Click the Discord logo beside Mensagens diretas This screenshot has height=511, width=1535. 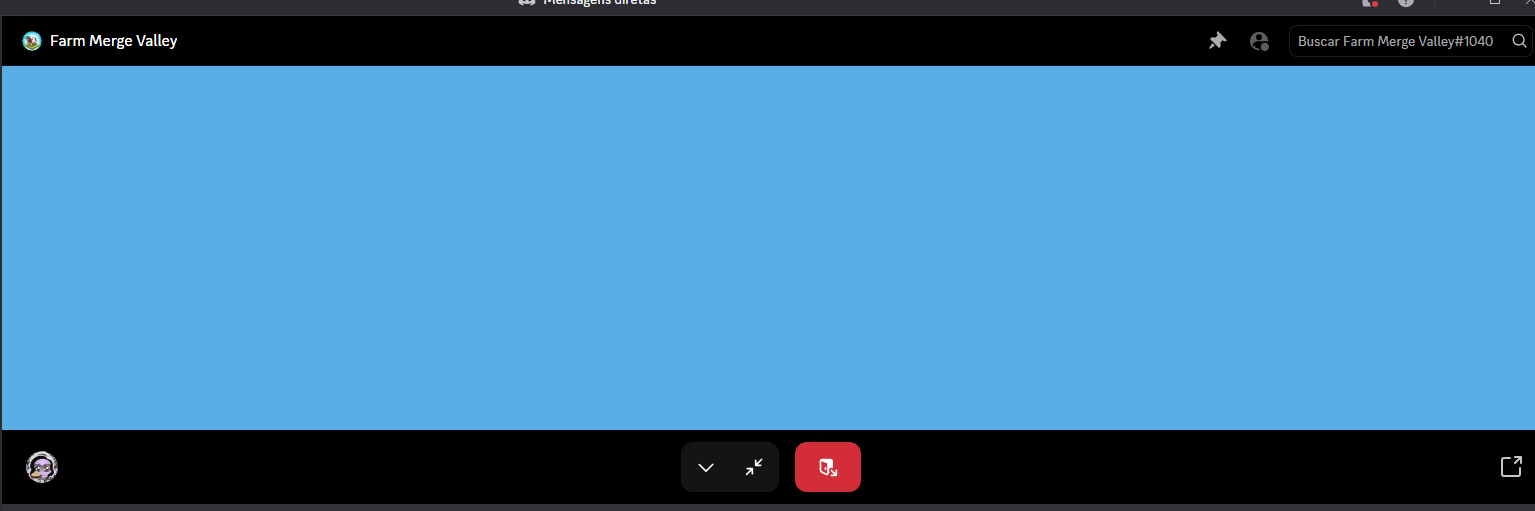click(527, 3)
